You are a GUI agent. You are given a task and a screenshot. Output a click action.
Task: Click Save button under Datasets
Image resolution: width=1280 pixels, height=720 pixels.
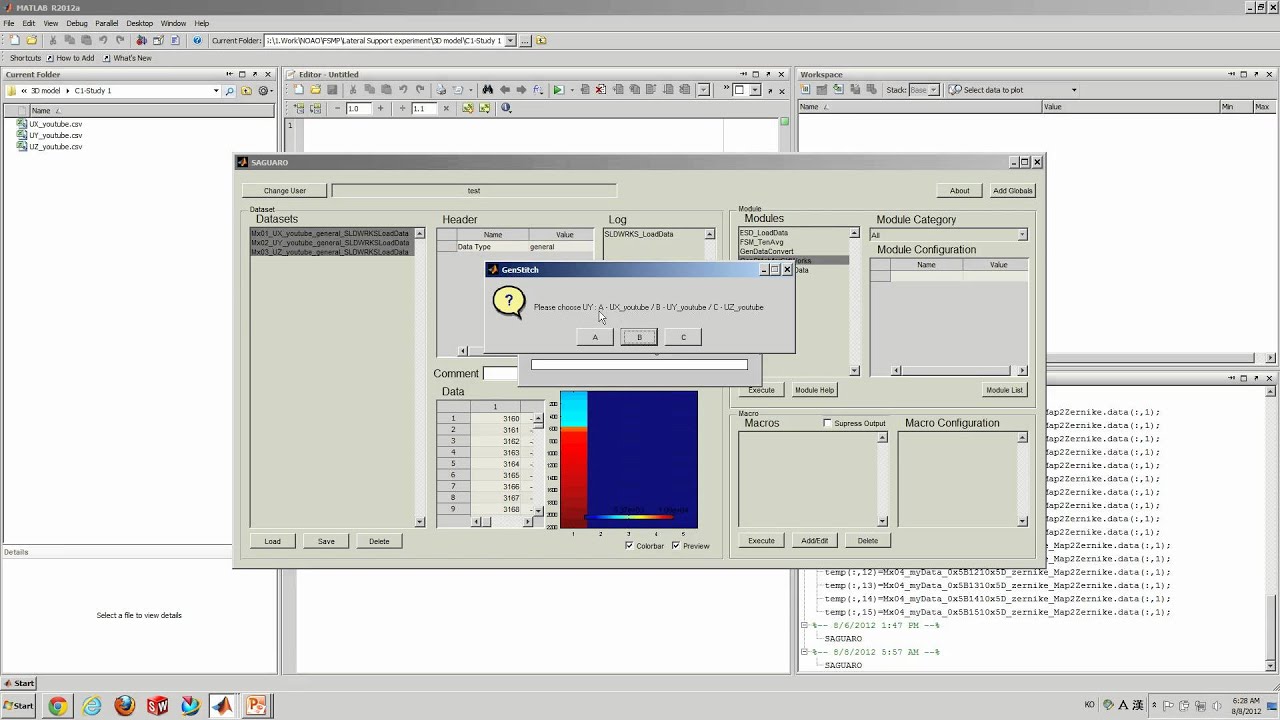[326, 541]
